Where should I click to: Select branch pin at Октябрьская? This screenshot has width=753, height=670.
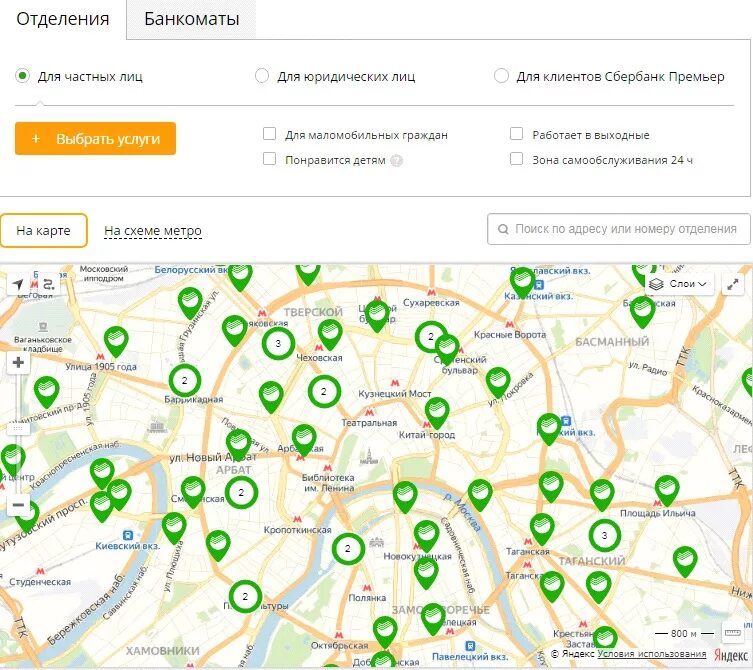pos(385,631)
